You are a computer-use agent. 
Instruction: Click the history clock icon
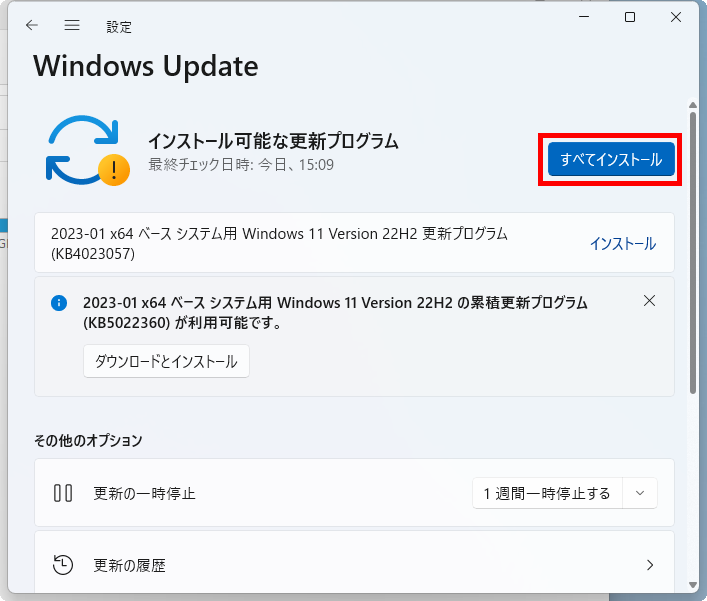click(63, 565)
